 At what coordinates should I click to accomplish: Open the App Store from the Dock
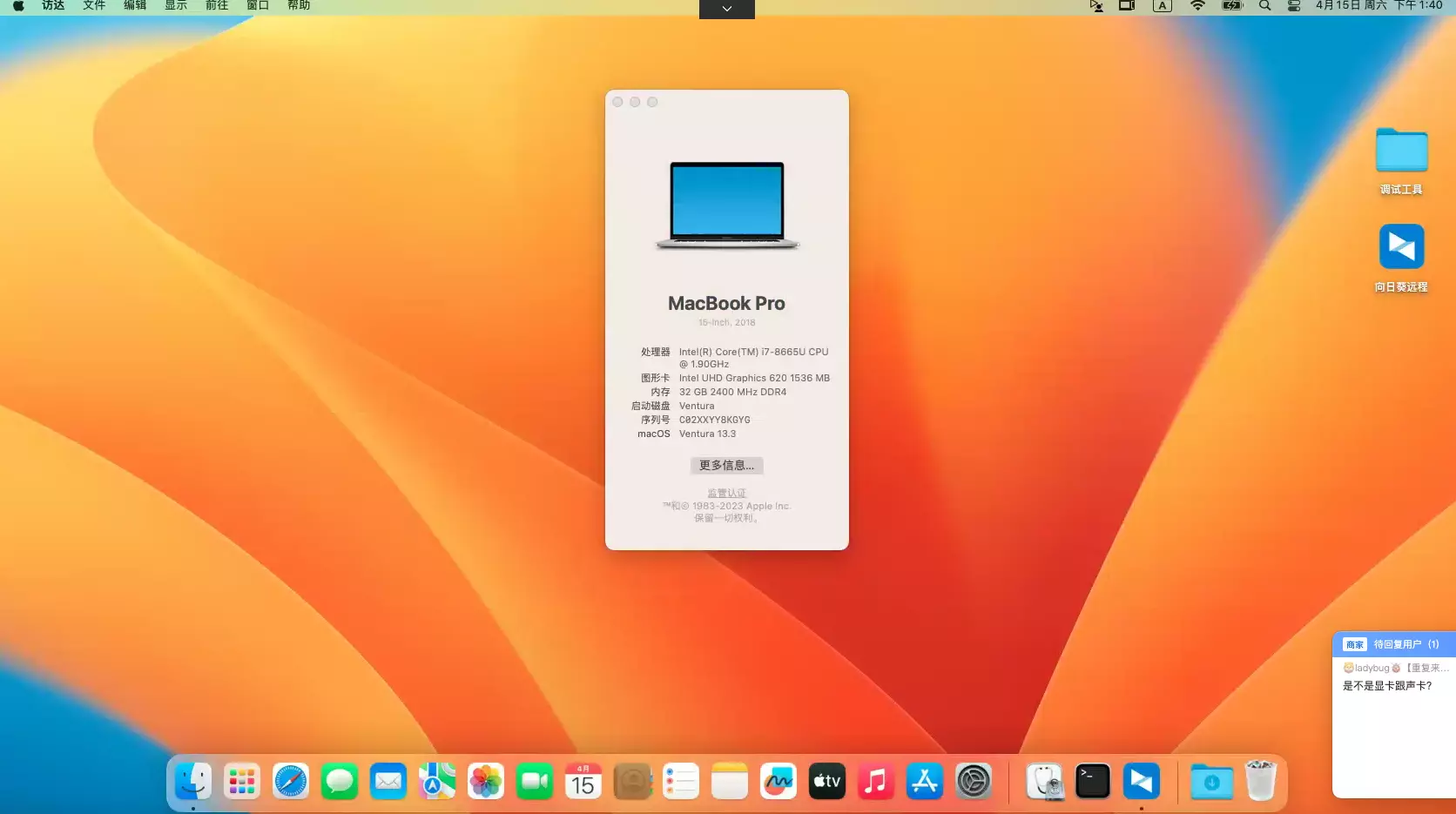click(924, 781)
